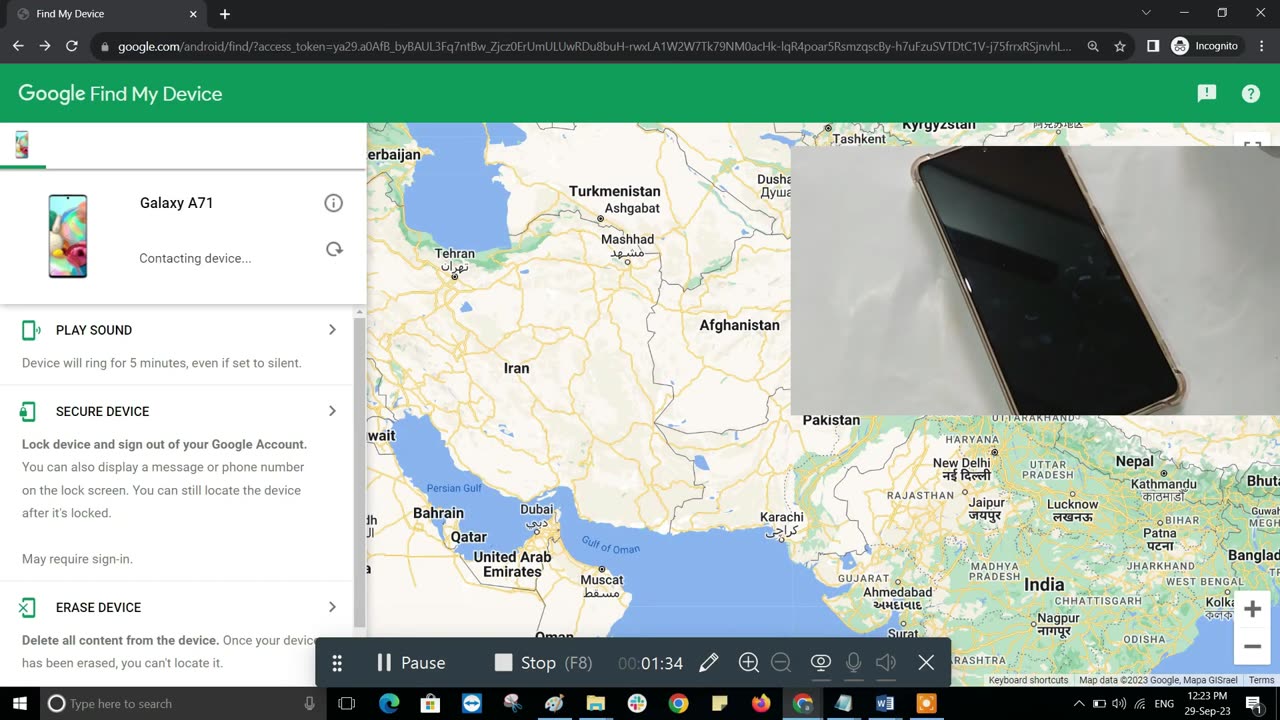1280x720 pixels.
Task: Click the SECURE DEVICE label
Action: click(x=103, y=411)
